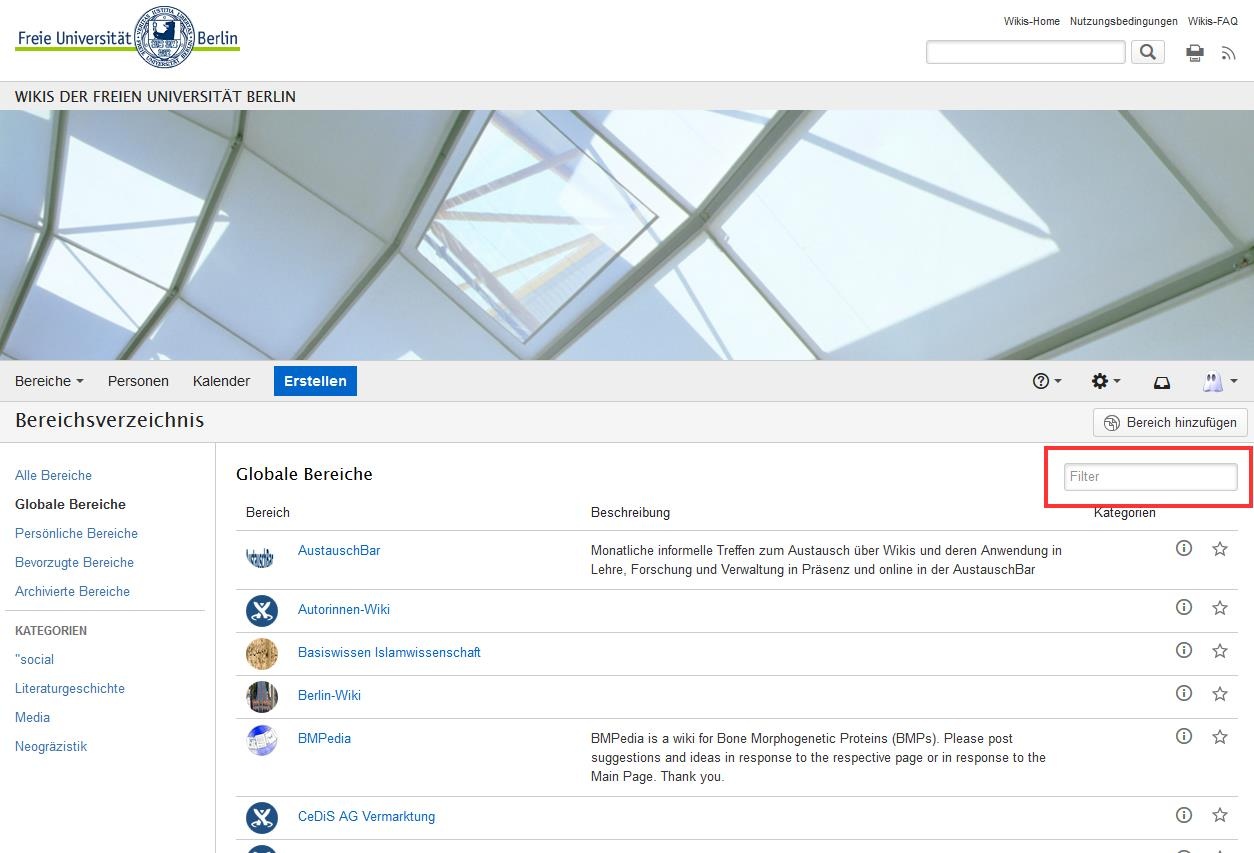
Task: Click the Bereich column header
Action: 268,512
